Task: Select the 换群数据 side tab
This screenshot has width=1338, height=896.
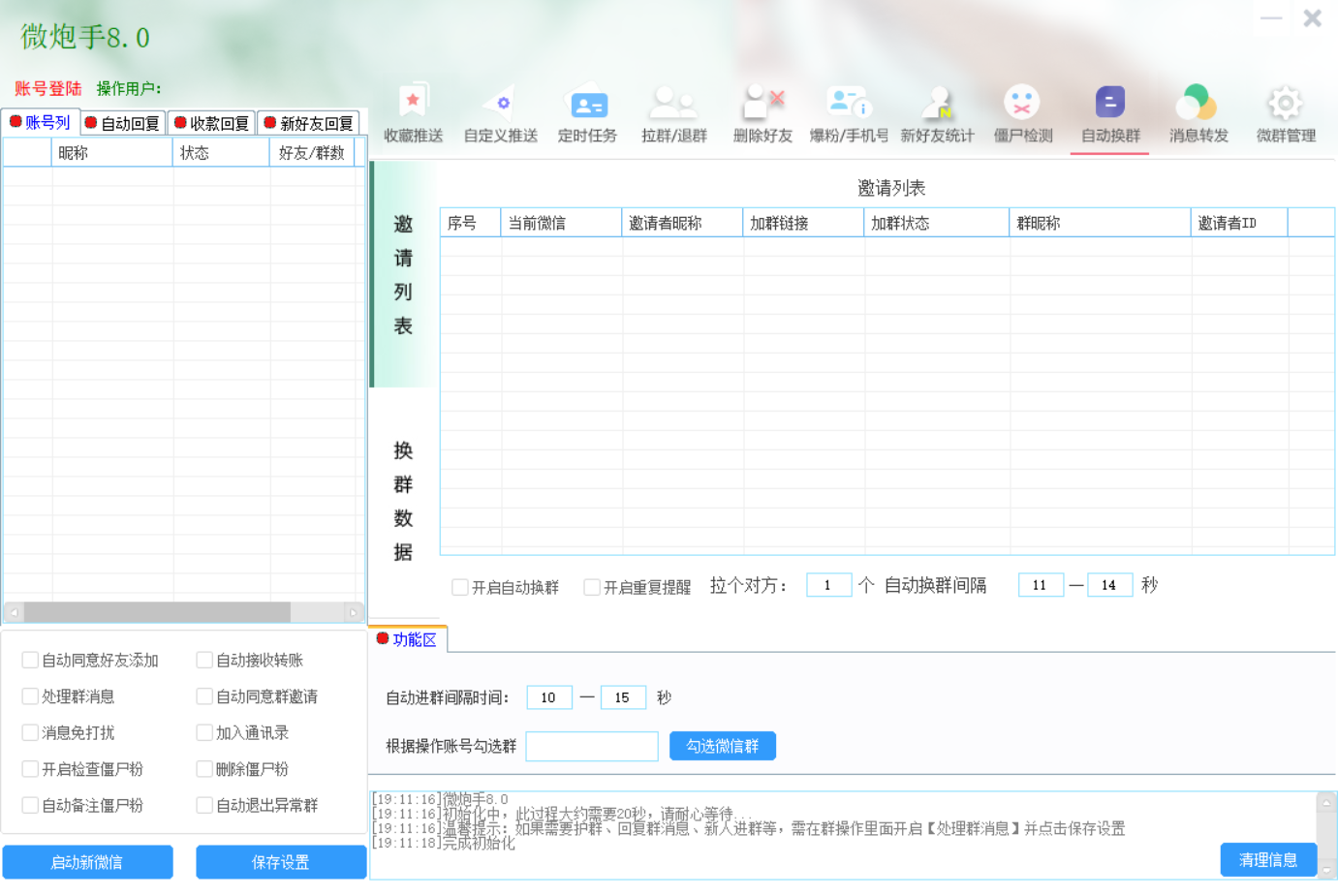Action: tap(403, 501)
